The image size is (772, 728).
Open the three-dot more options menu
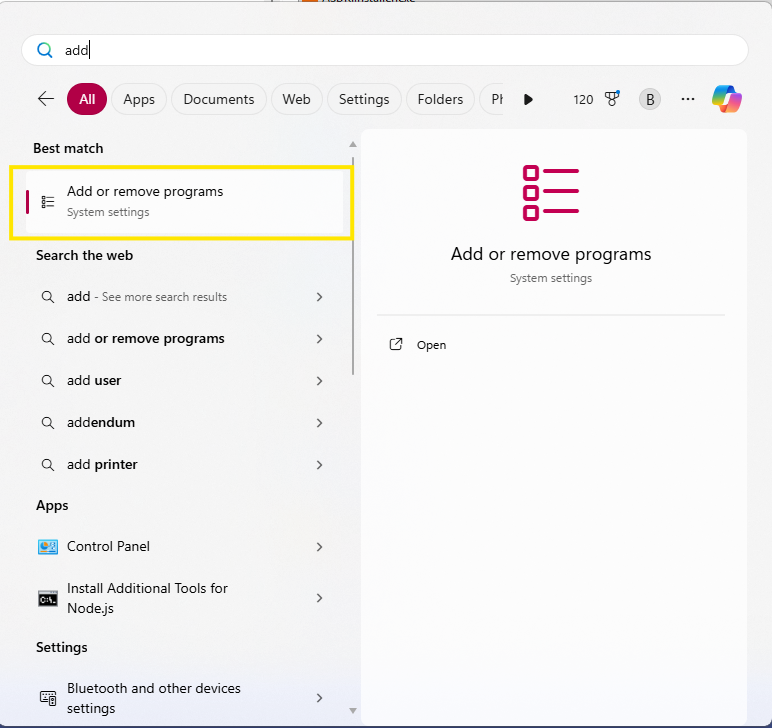pyautogui.click(x=687, y=99)
